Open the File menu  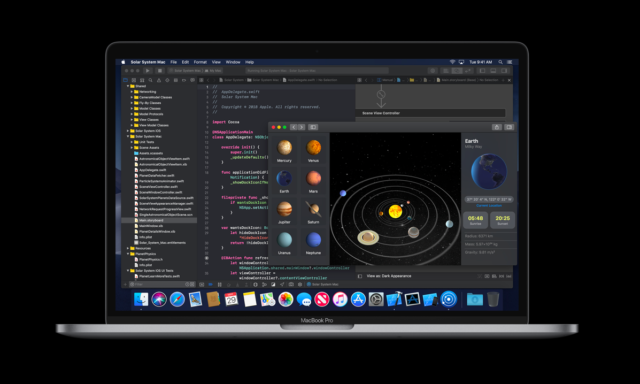[173, 62]
